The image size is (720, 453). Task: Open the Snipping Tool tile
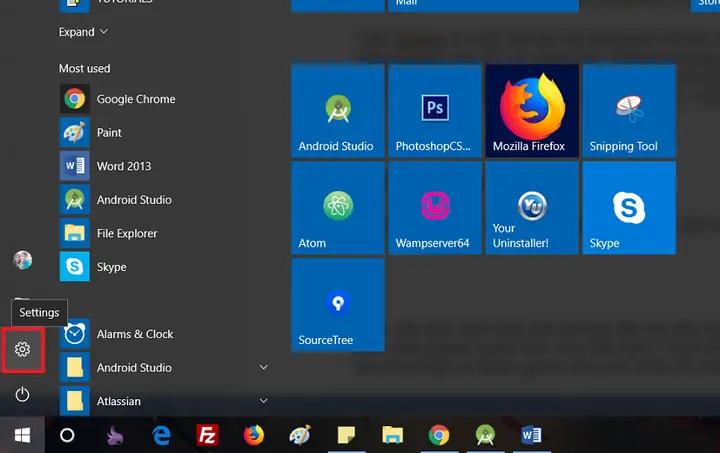[629, 111]
